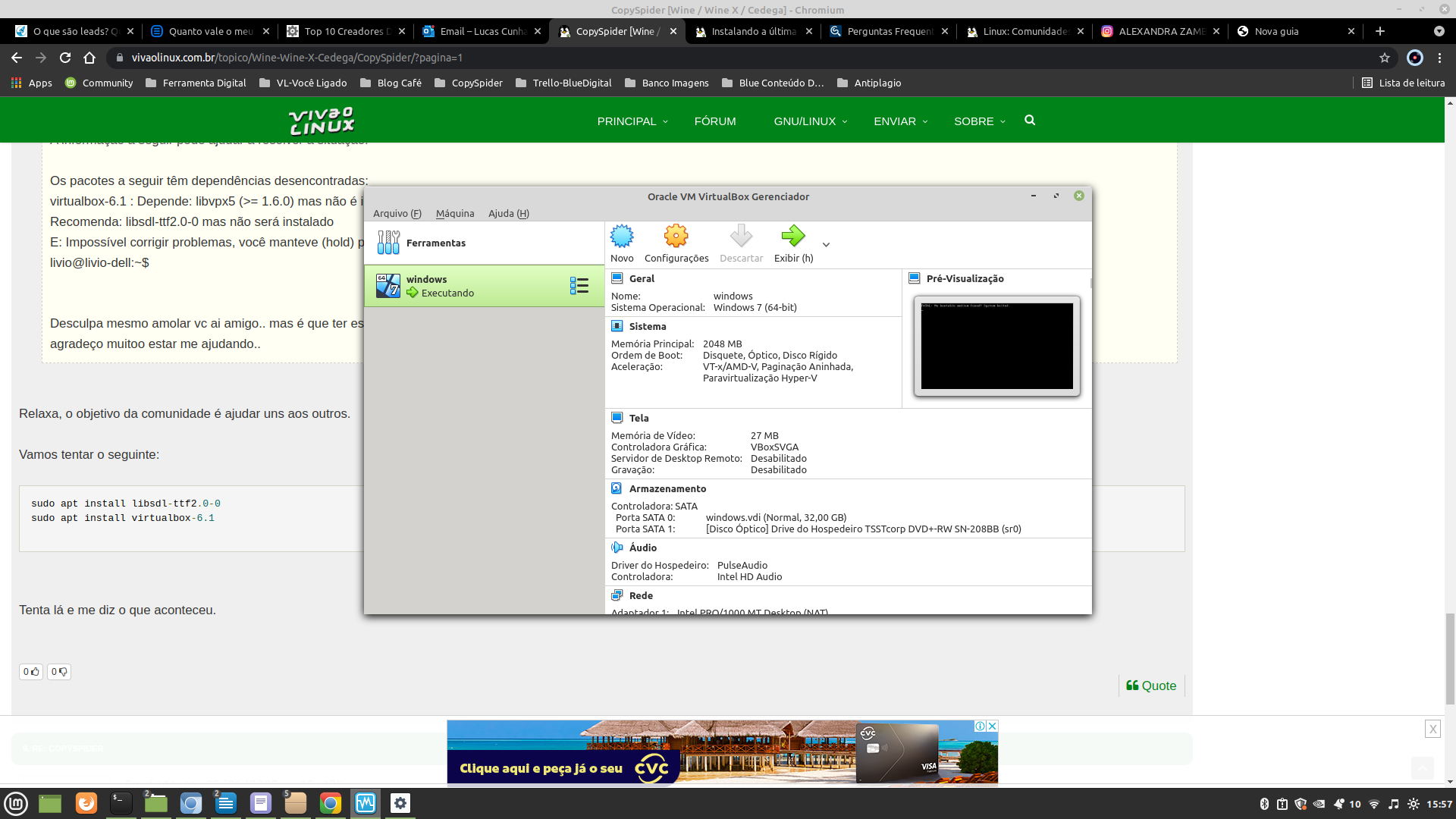
Task: Open the notifications bell tray icon
Action: (1339, 804)
